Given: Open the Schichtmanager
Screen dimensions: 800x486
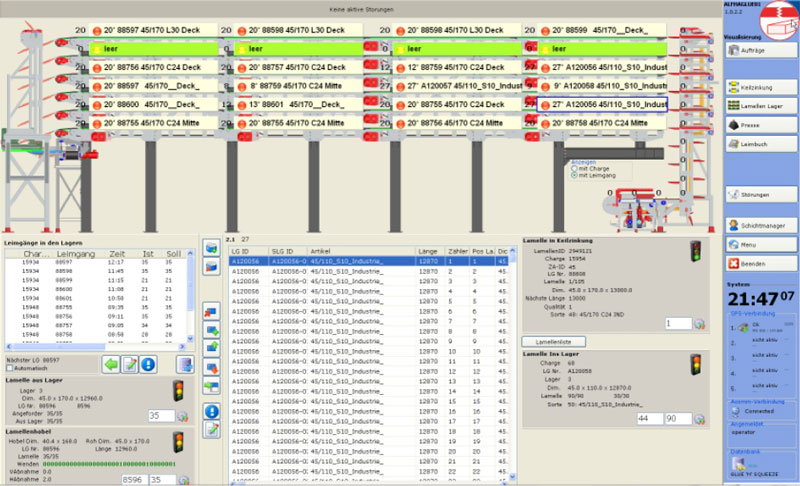Looking at the screenshot, I should coord(762,225).
